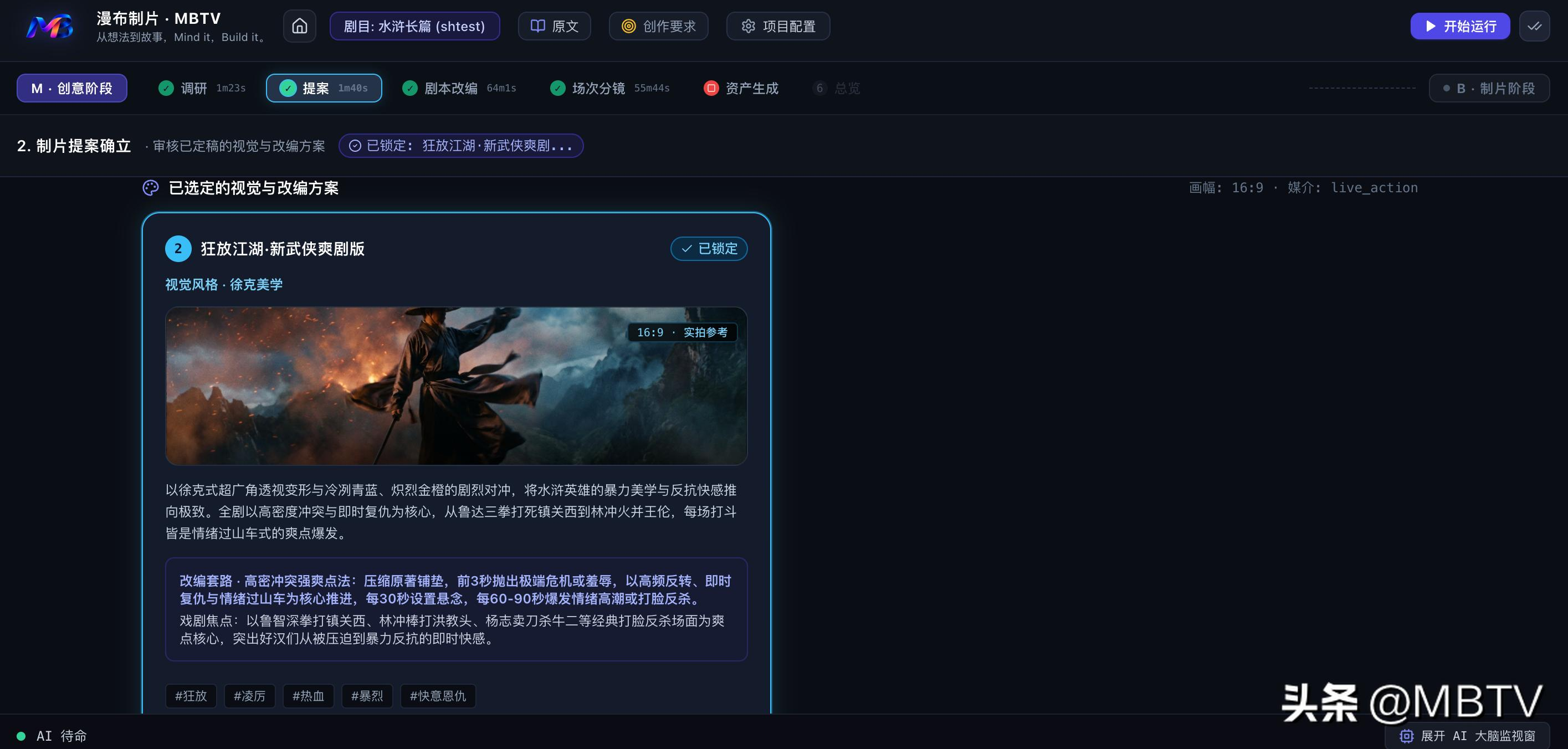Switch to the 场次分镜 step

point(610,88)
